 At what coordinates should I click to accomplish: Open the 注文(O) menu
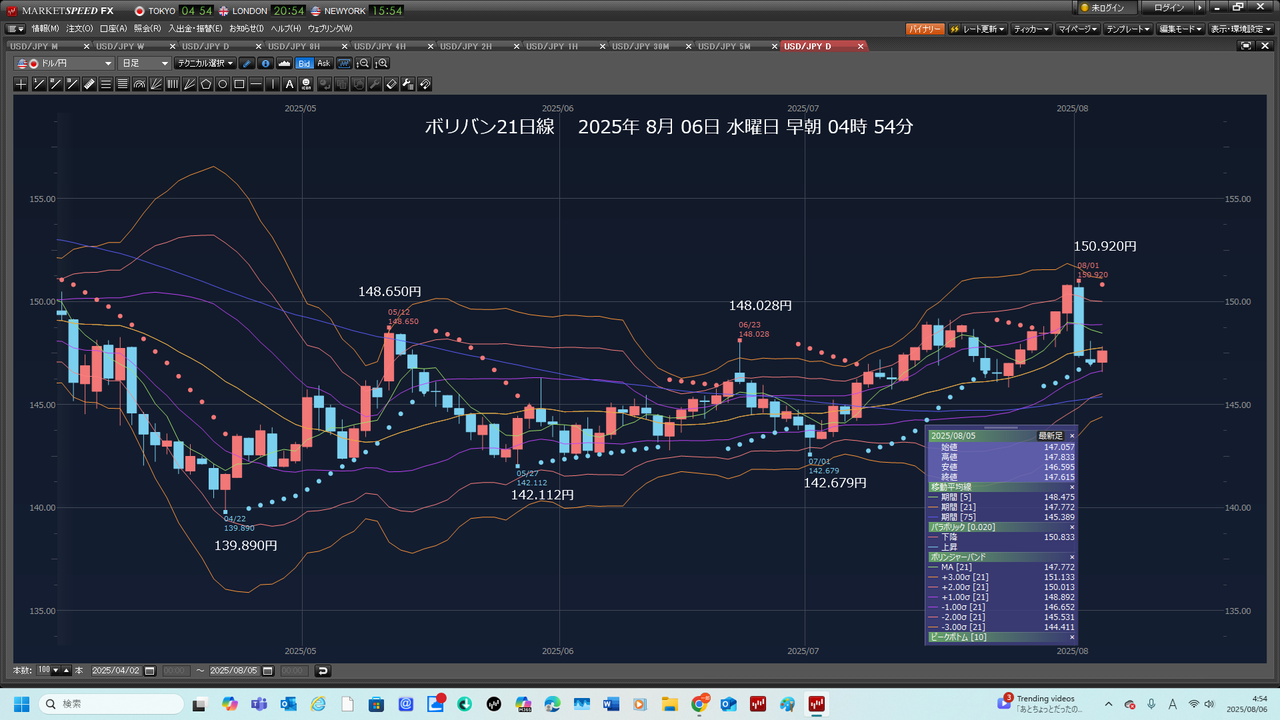point(80,28)
